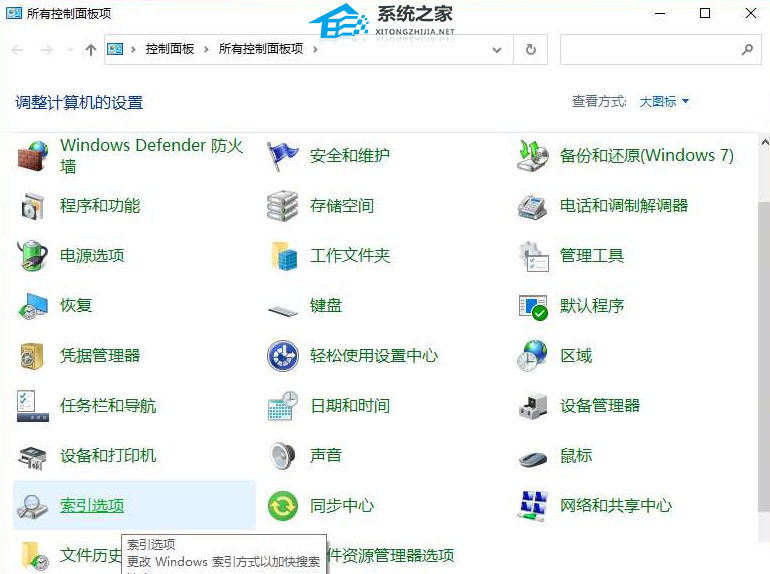Expand the address bar history dropdown
The width and height of the screenshot is (770, 574).
click(x=497, y=50)
